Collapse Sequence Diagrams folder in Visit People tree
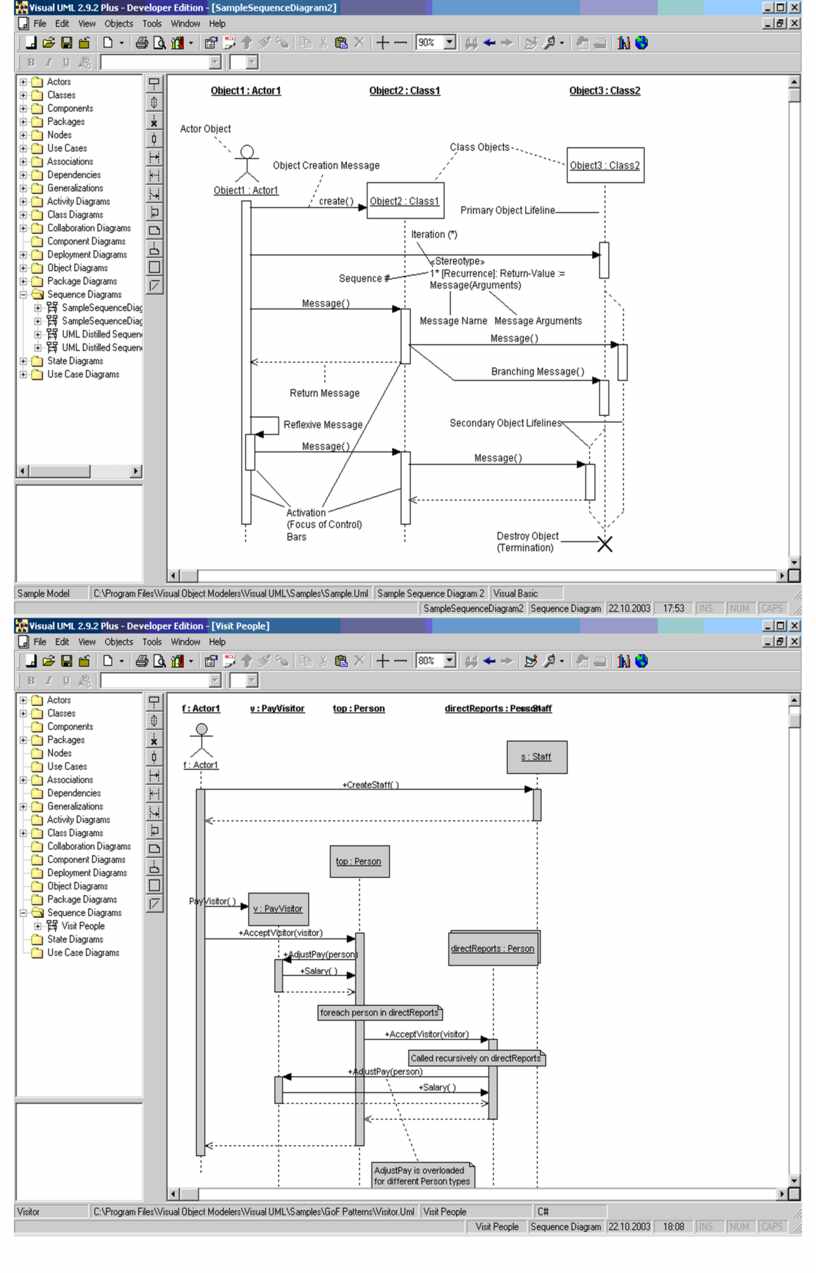The width and height of the screenshot is (816, 1273). click(23, 913)
